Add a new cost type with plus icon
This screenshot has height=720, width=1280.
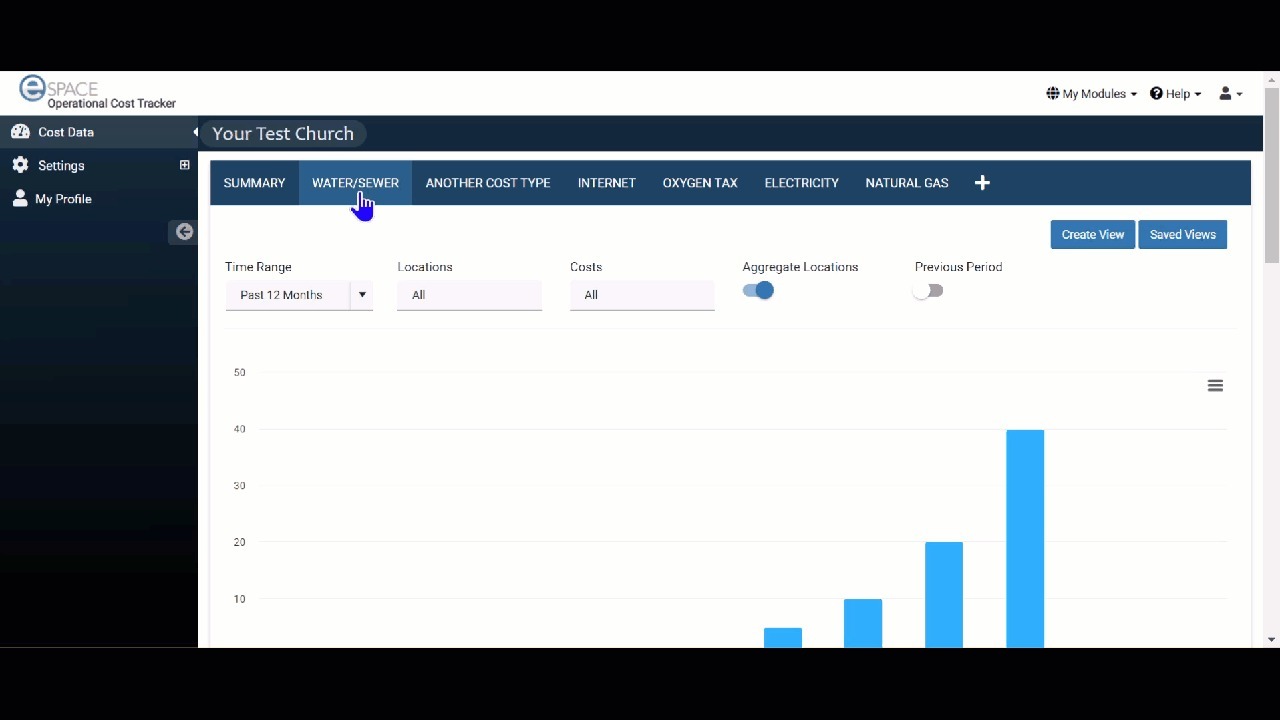[x=982, y=183]
